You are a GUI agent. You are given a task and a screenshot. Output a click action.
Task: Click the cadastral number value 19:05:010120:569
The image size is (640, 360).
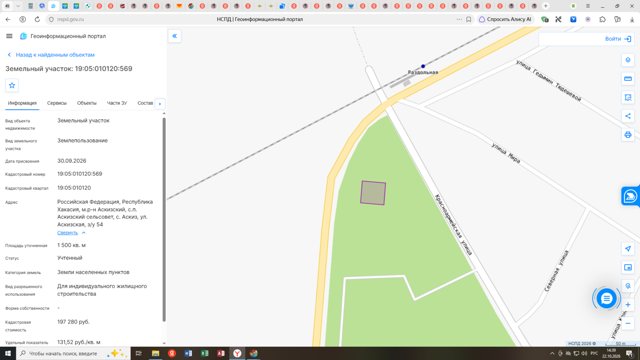pyautogui.click(x=80, y=174)
